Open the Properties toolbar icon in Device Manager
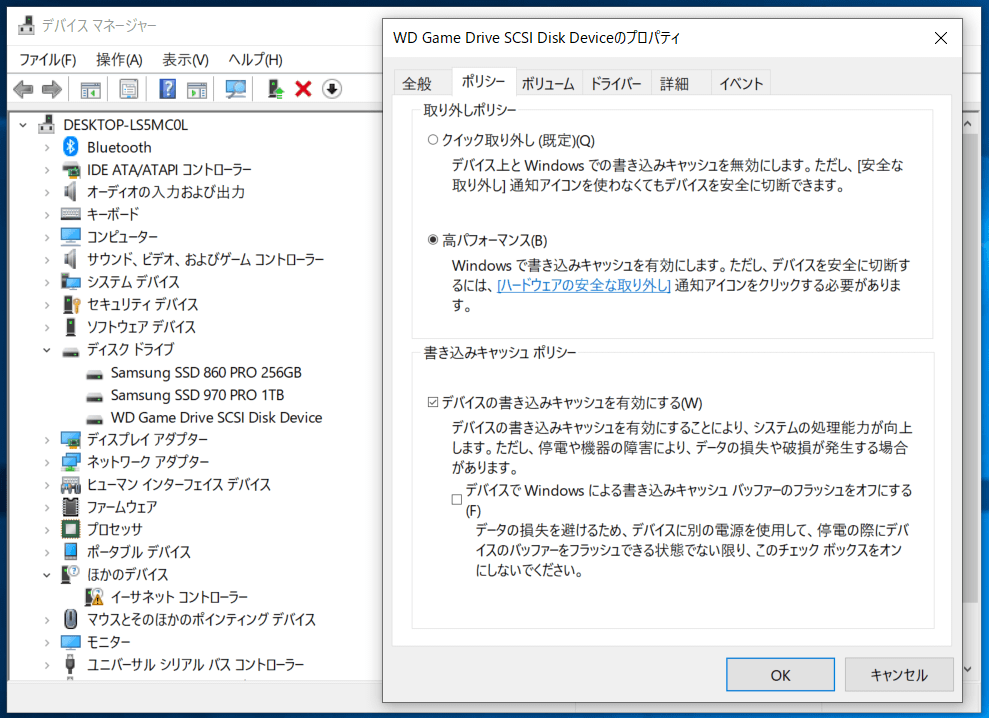Image resolution: width=989 pixels, height=718 pixels. click(x=129, y=89)
